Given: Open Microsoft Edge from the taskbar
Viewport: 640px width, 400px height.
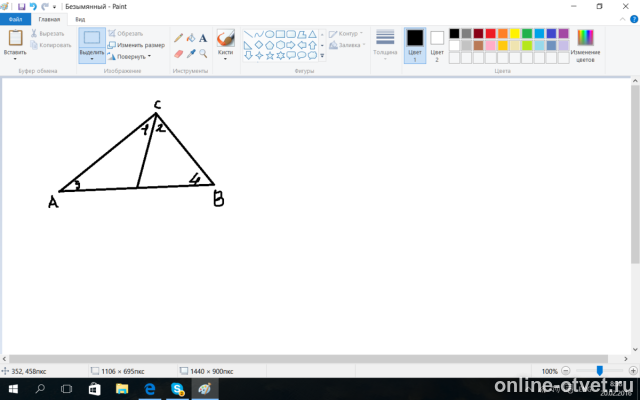Looking at the screenshot, I should [x=149, y=389].
